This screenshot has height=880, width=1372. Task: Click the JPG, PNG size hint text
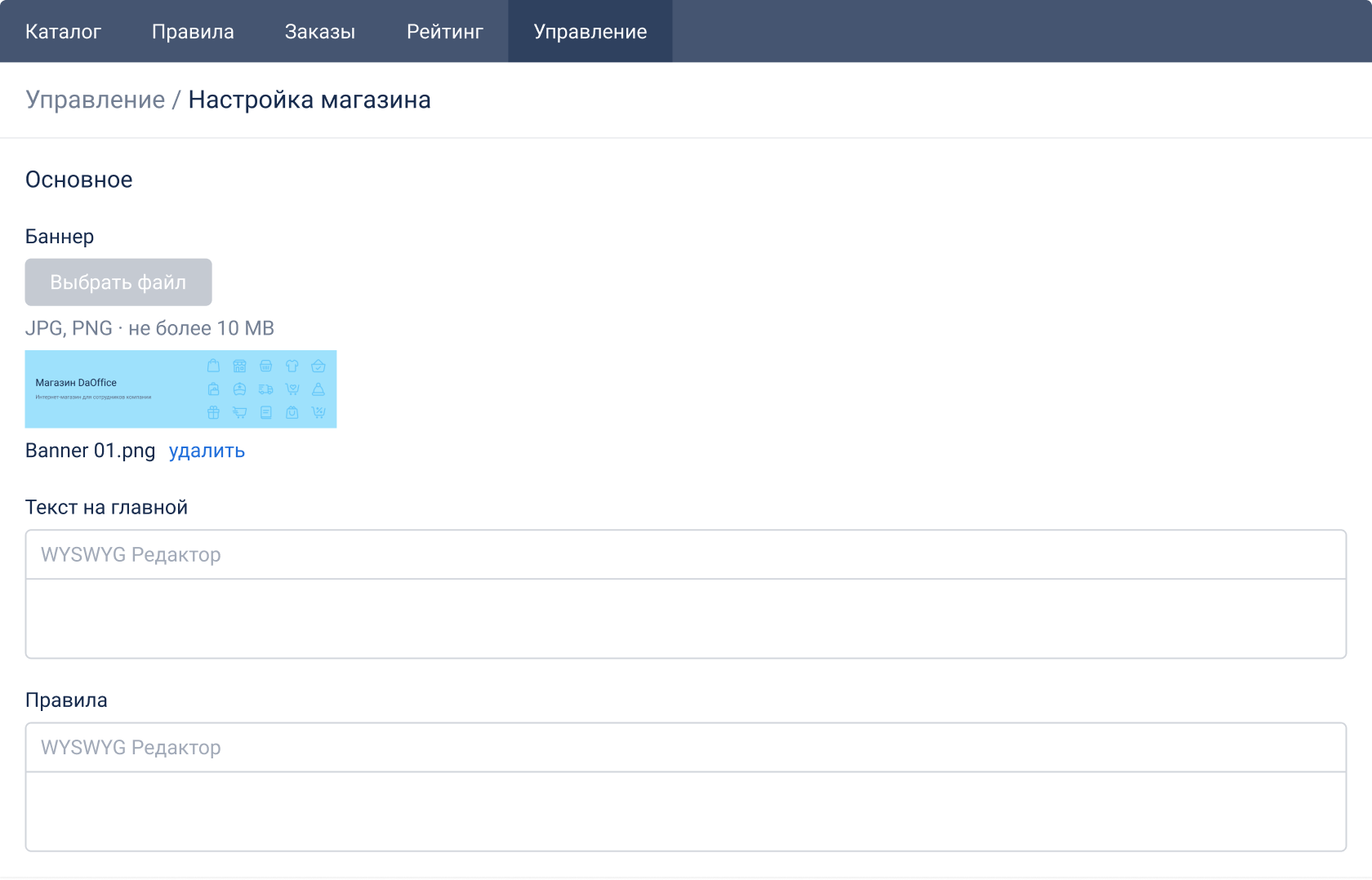coord(149,328)
